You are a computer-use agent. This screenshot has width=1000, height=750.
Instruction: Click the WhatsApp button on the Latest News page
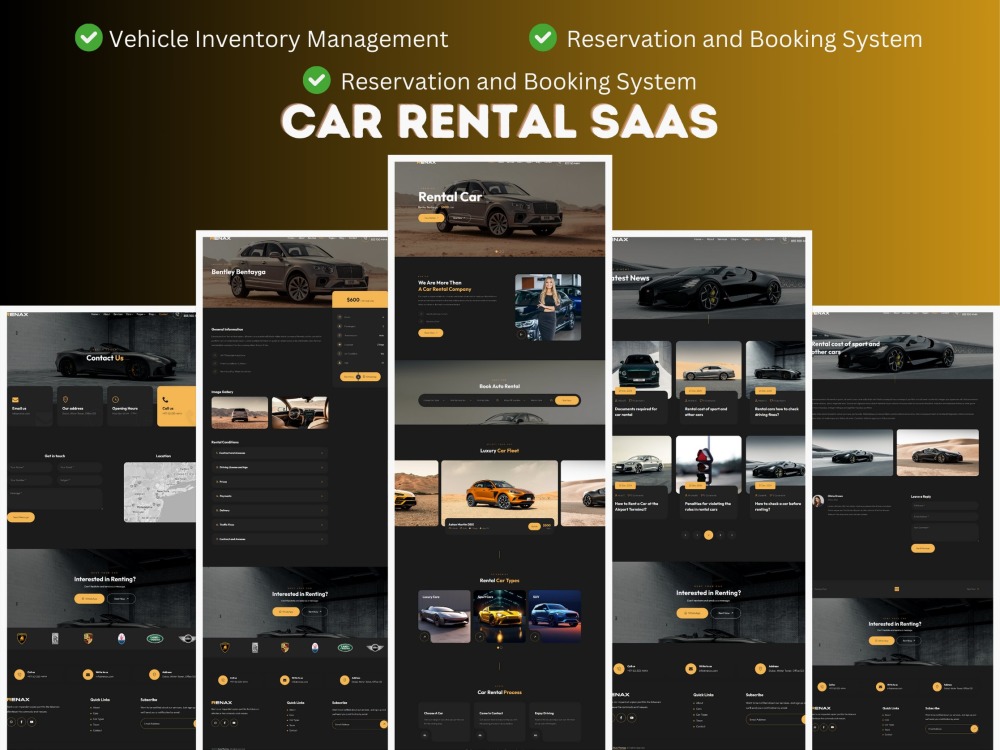point(692,613)
